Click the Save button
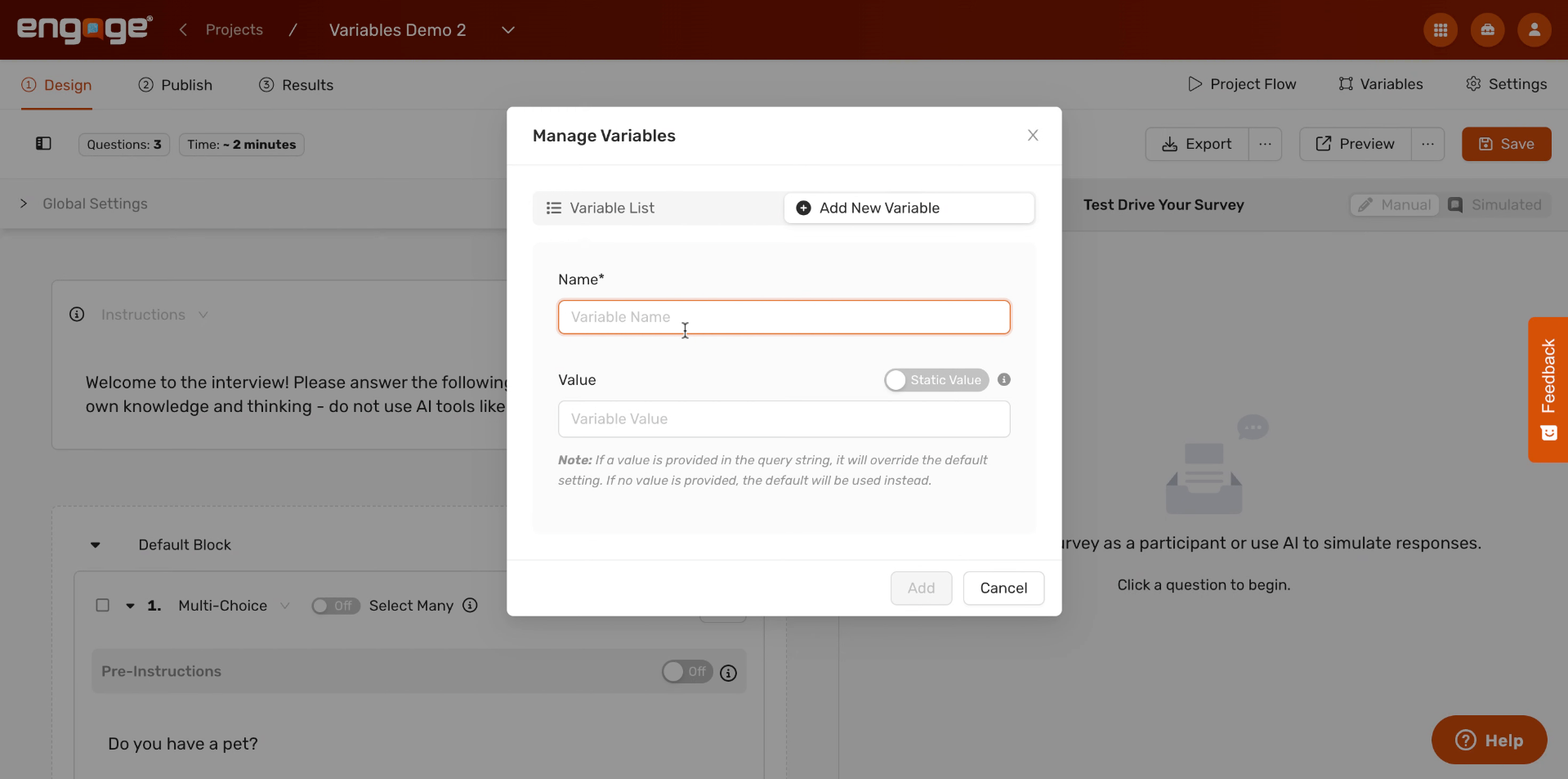The height and width of the screenshot is (779, 1568). click(1506, 144)
